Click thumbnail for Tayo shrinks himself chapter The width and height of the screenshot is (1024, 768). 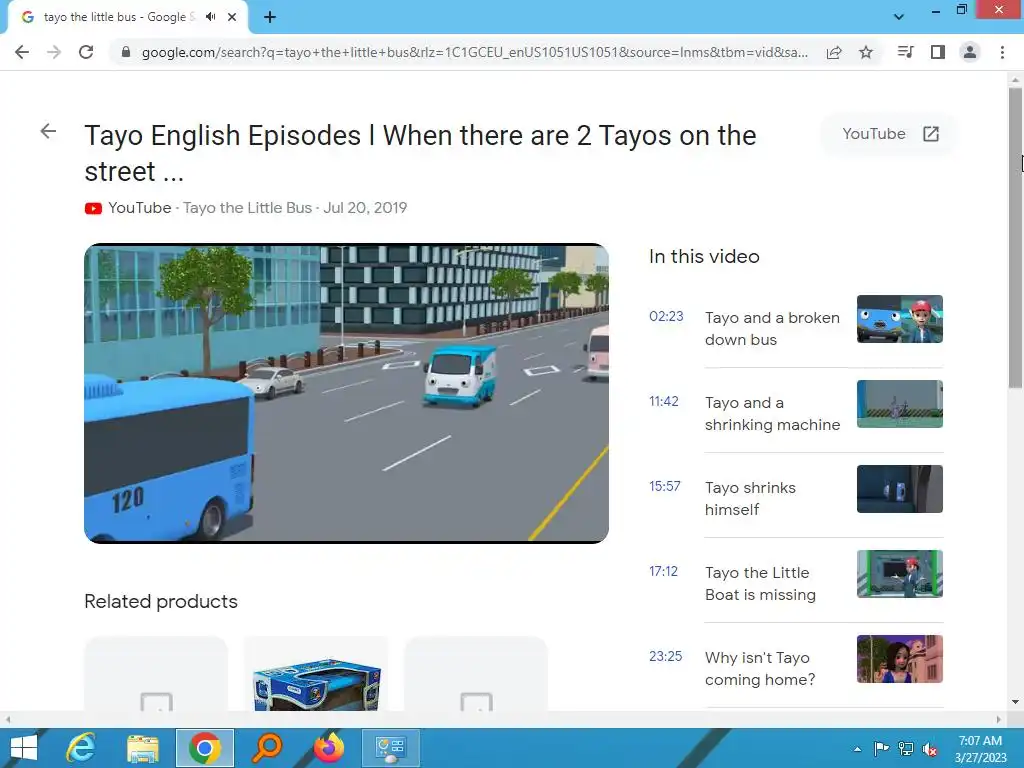click(x=899, y=488)
